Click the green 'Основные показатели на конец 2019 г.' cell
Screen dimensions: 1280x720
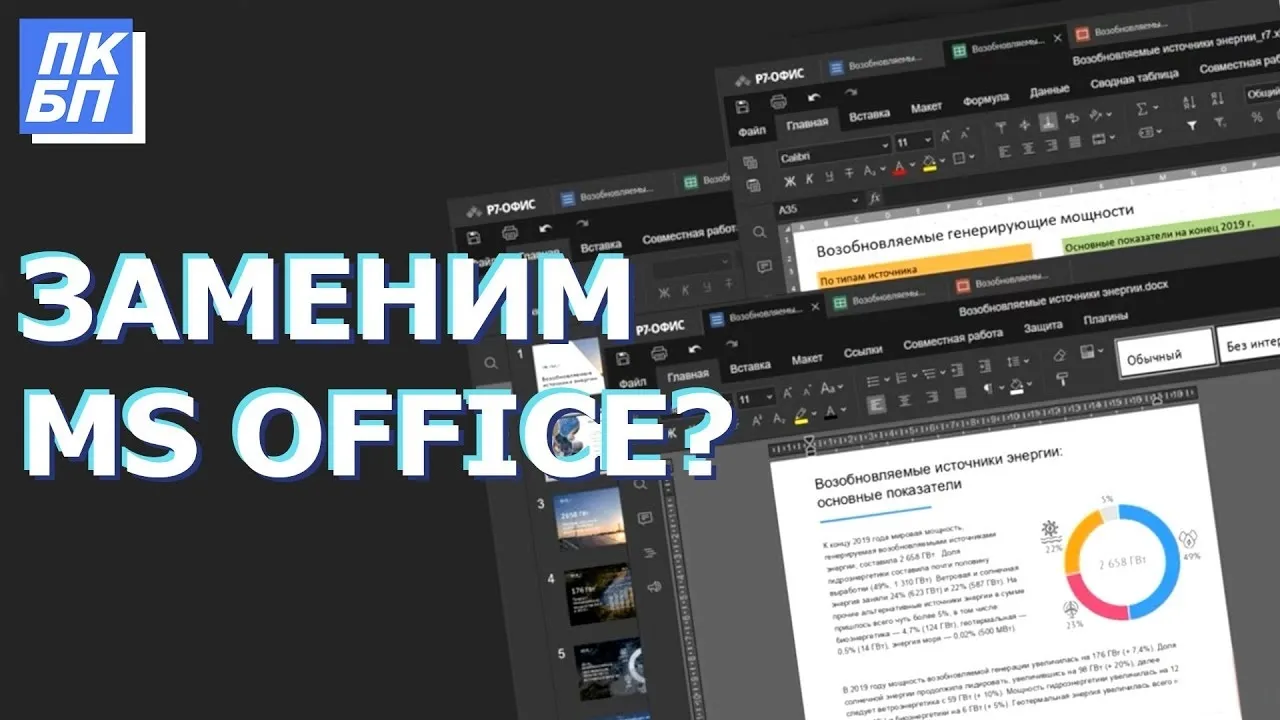coord(1170,234)
